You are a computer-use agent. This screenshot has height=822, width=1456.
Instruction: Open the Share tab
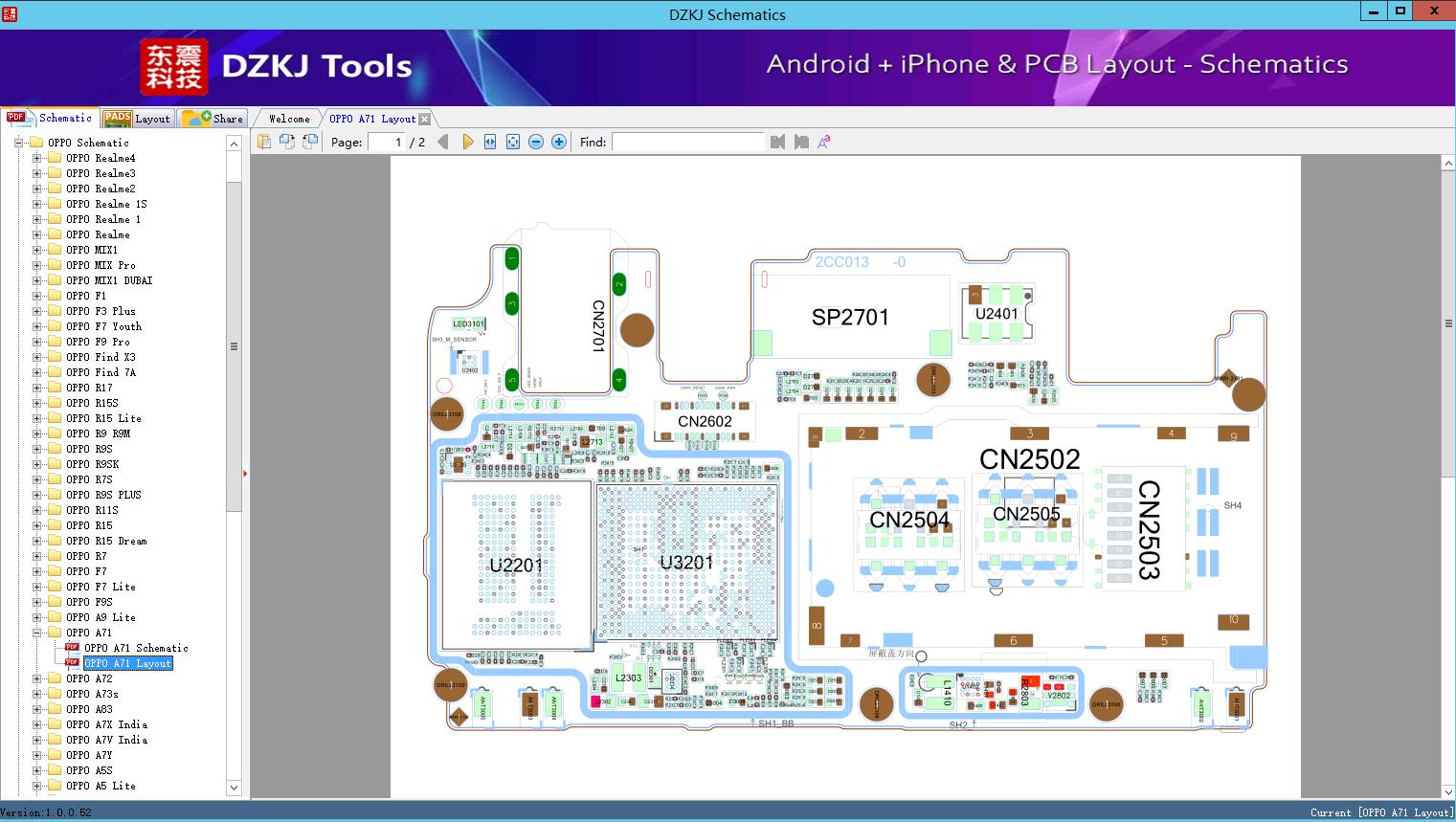[x=213, y=119]
